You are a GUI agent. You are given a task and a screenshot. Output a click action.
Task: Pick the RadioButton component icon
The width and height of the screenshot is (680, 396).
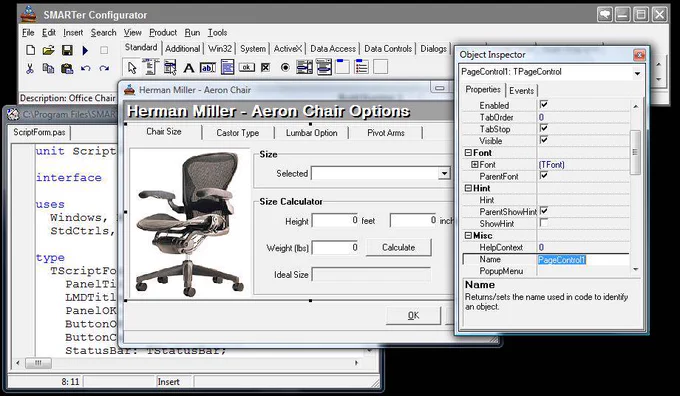coord(285,67)
